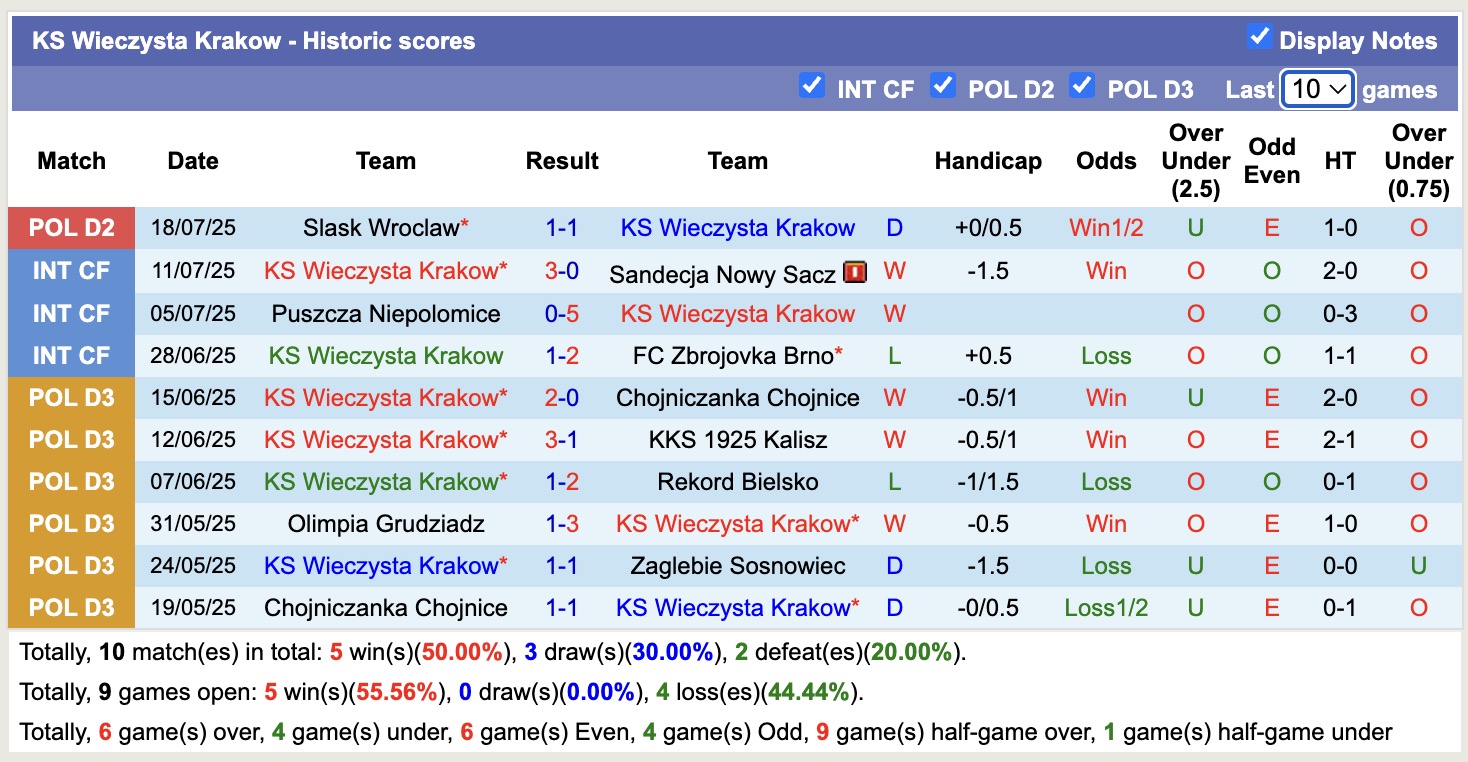This screenshot has height=762, width=1468.
Task: Click the POL D3 badge on the 24/05/25 row
Action: (x=71, y=565)
